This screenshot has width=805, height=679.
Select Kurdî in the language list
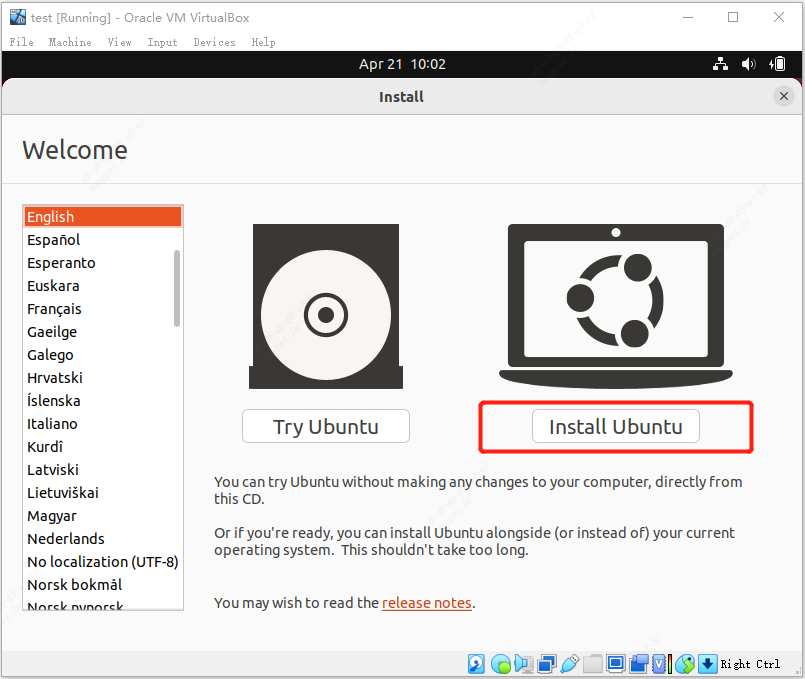103,447
